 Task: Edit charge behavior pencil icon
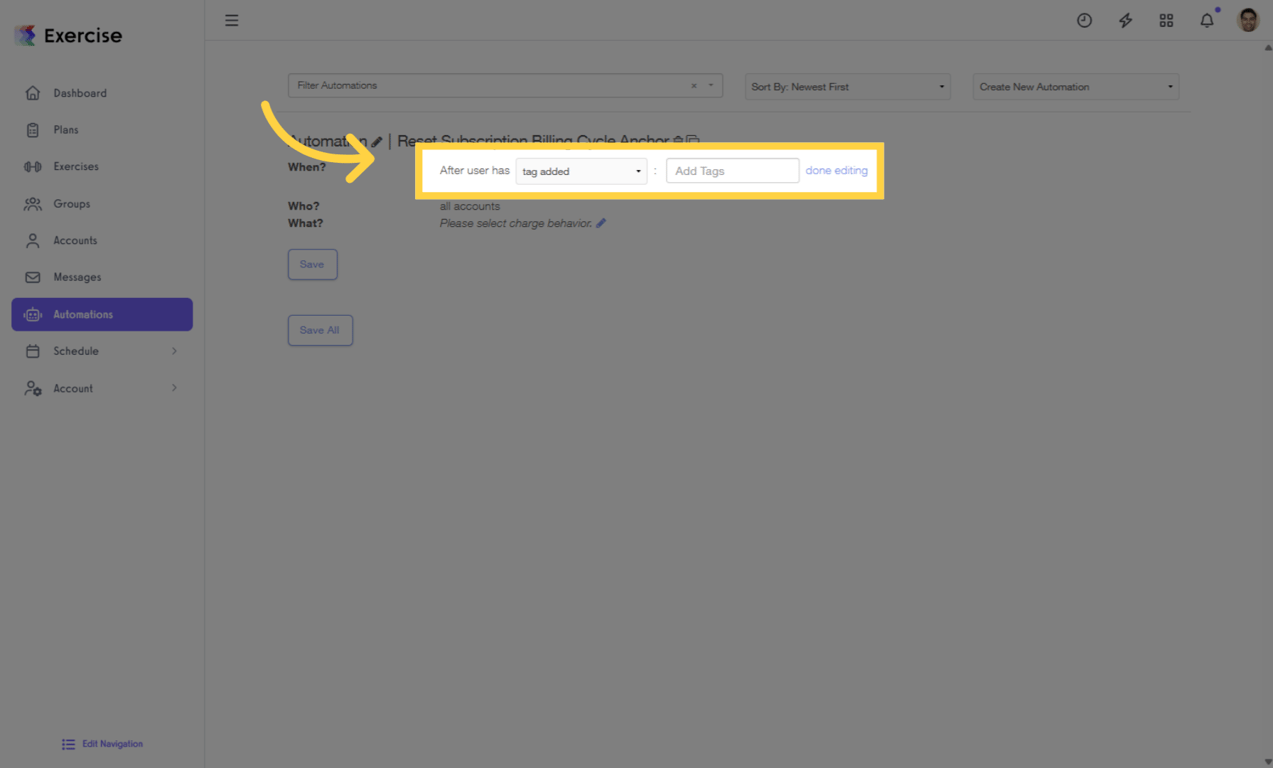601,223
